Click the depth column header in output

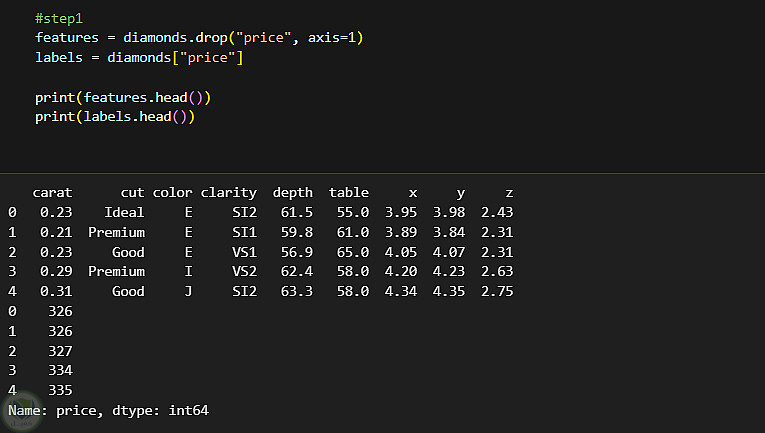(x=292, y=192)
